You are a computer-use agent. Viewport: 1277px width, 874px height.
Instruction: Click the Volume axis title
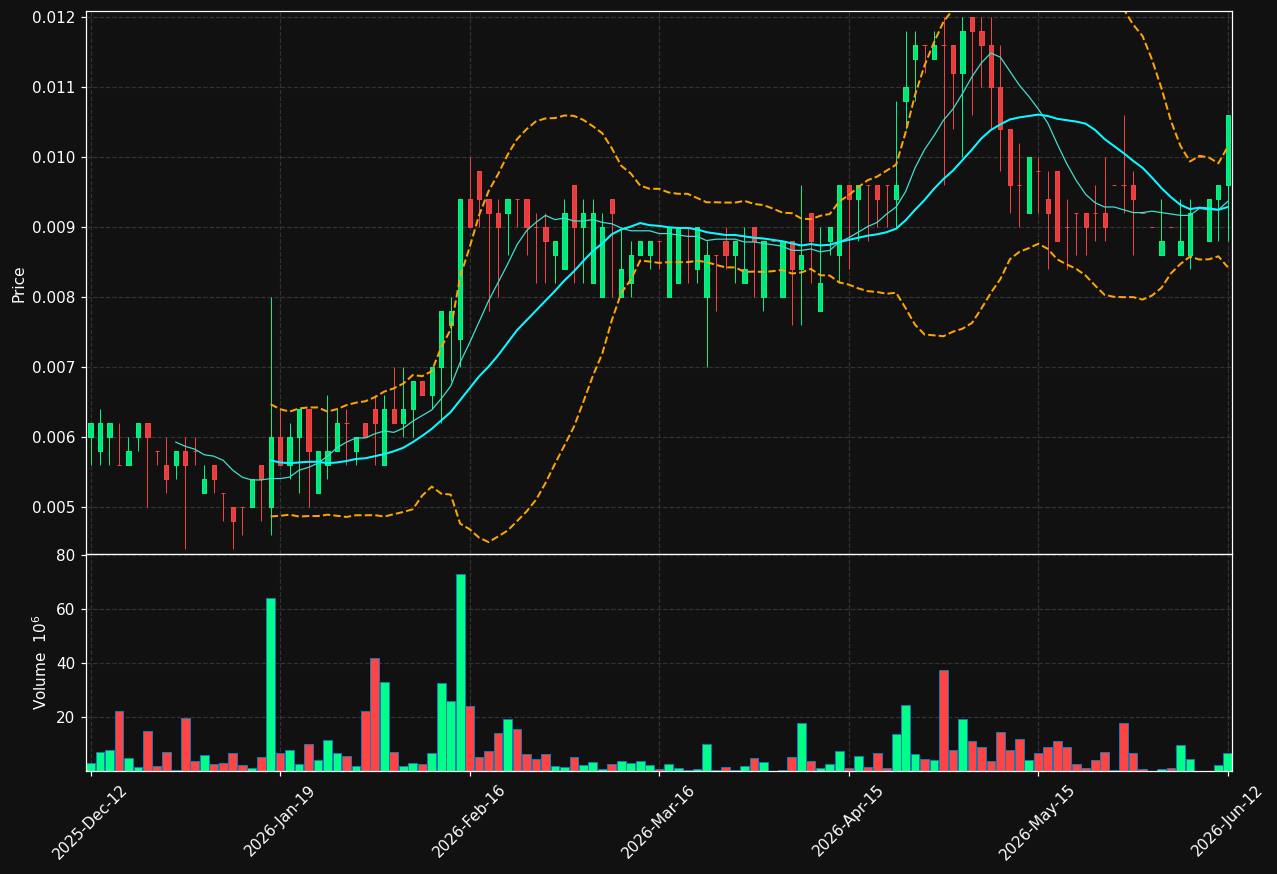40,662
